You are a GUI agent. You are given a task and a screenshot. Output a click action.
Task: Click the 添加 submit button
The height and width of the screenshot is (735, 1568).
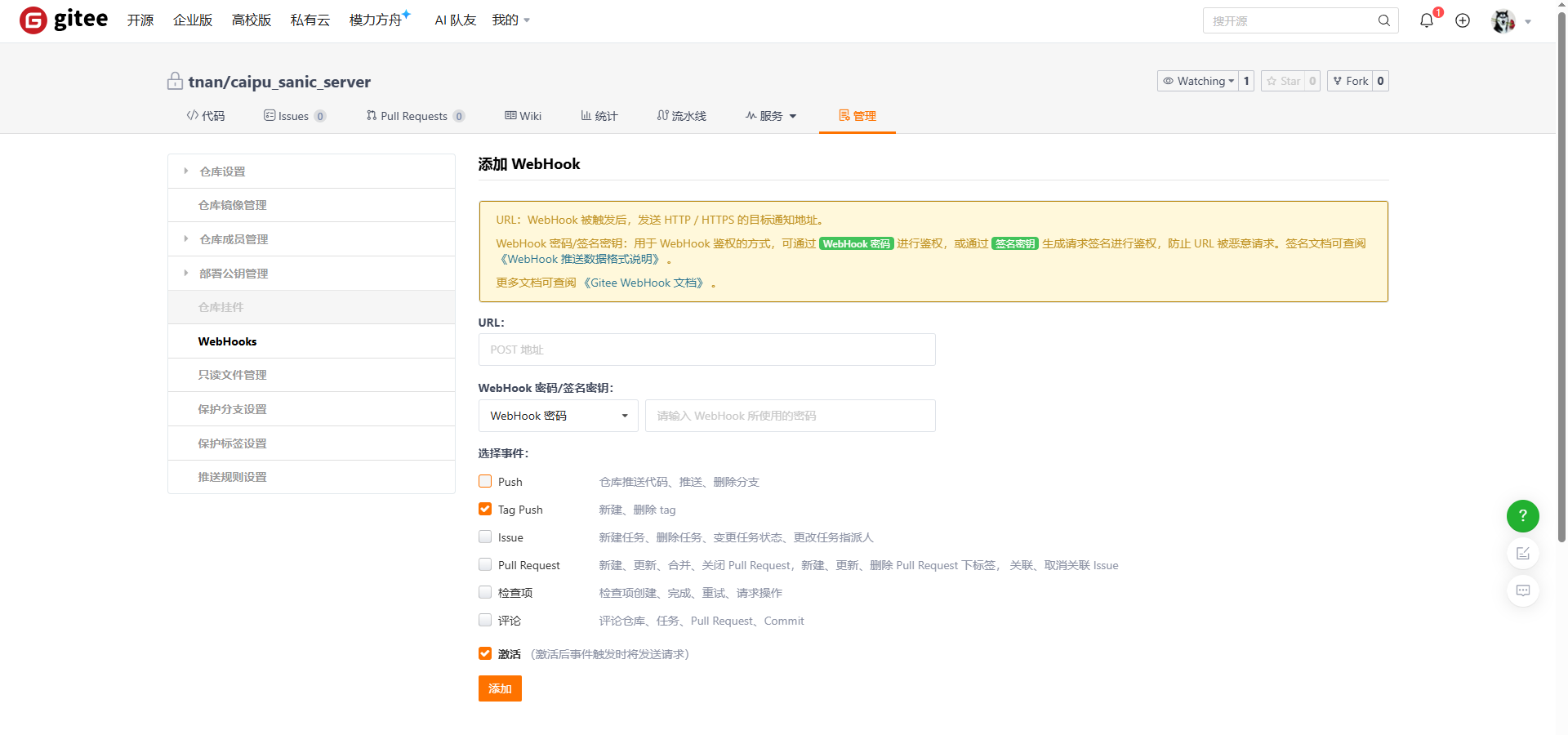[x=500, y=688]
